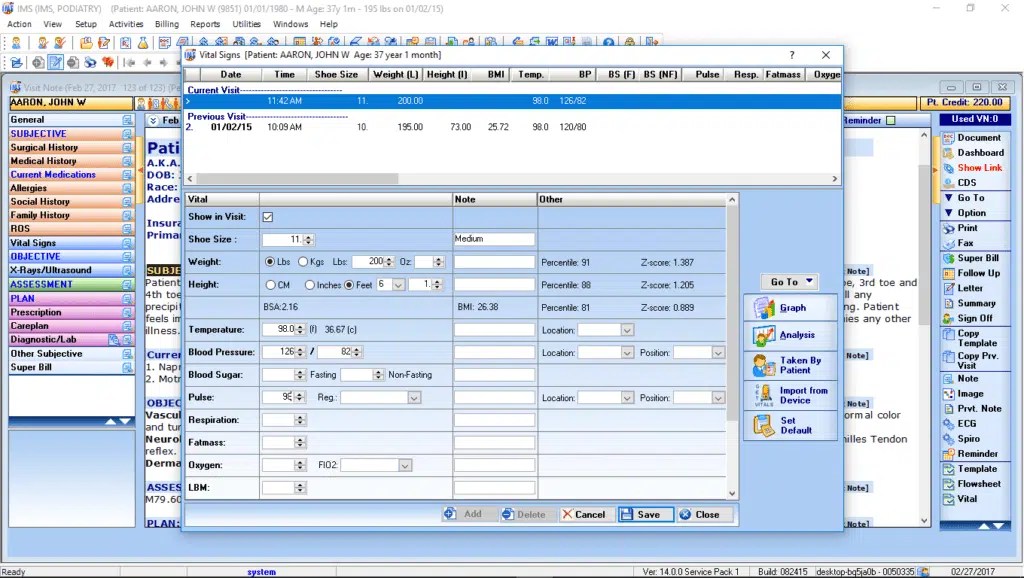This screenshot has width=1024, height=578.
Task: Open the Utilities menu
Action: coord(246,24)
